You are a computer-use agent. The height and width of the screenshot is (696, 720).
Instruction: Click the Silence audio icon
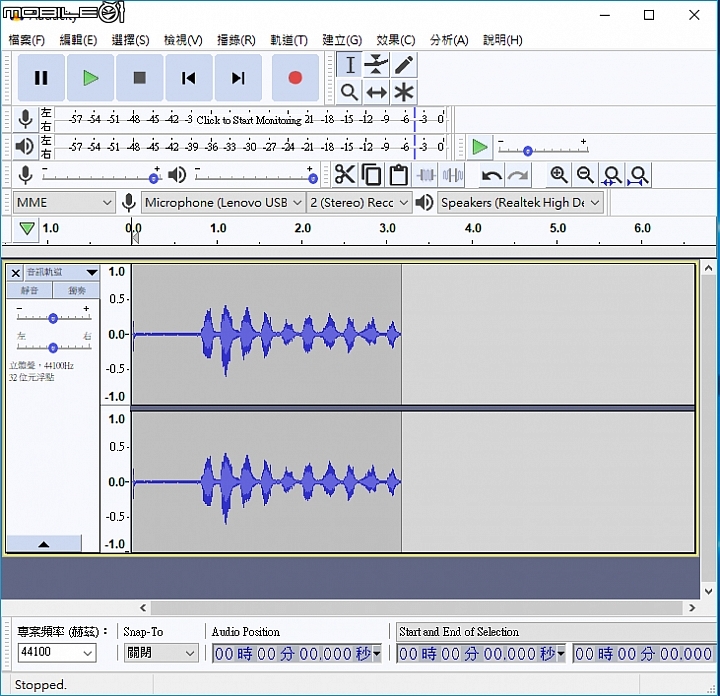tap(452, 175)
